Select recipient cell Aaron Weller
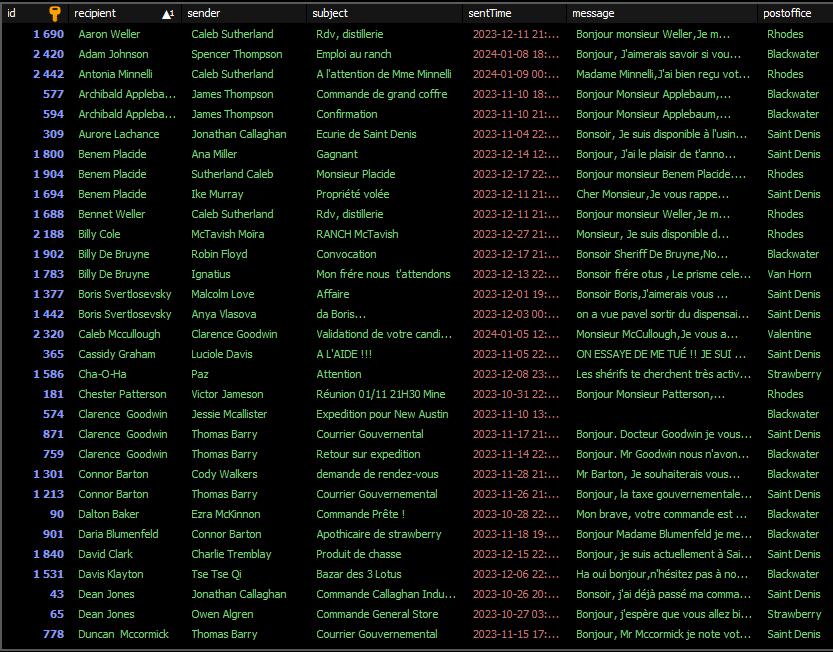833x652 pixels. (x=109, y=34)
